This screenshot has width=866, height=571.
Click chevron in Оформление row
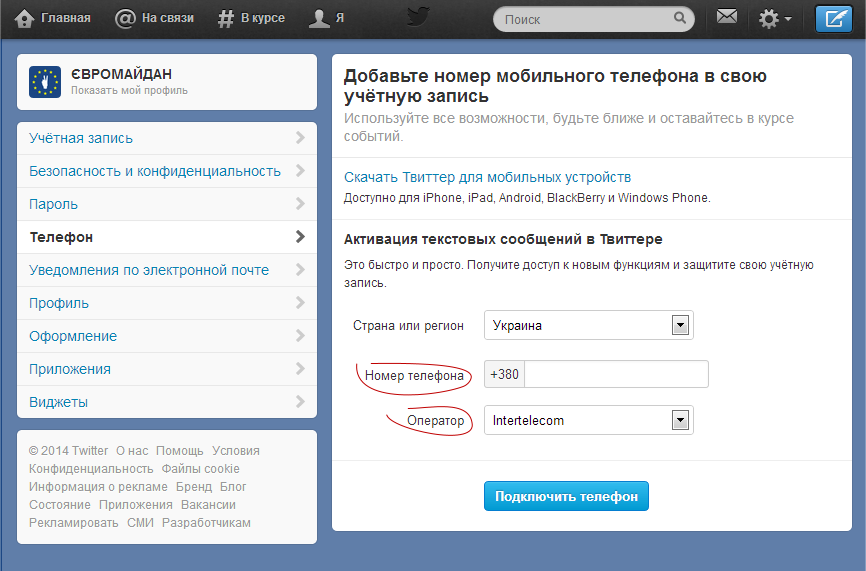point(300,336)
